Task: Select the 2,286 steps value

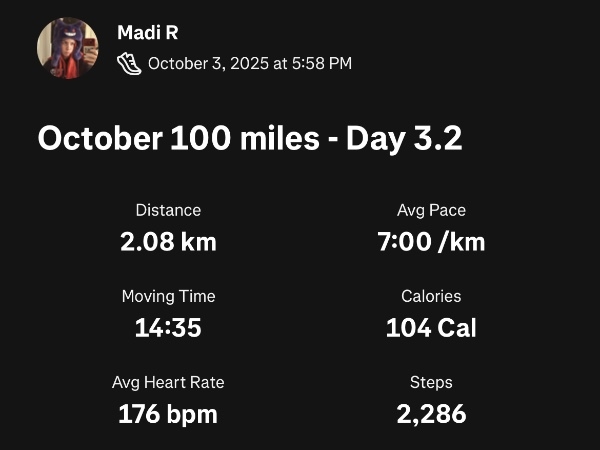Action: click(x=431, y=413)
